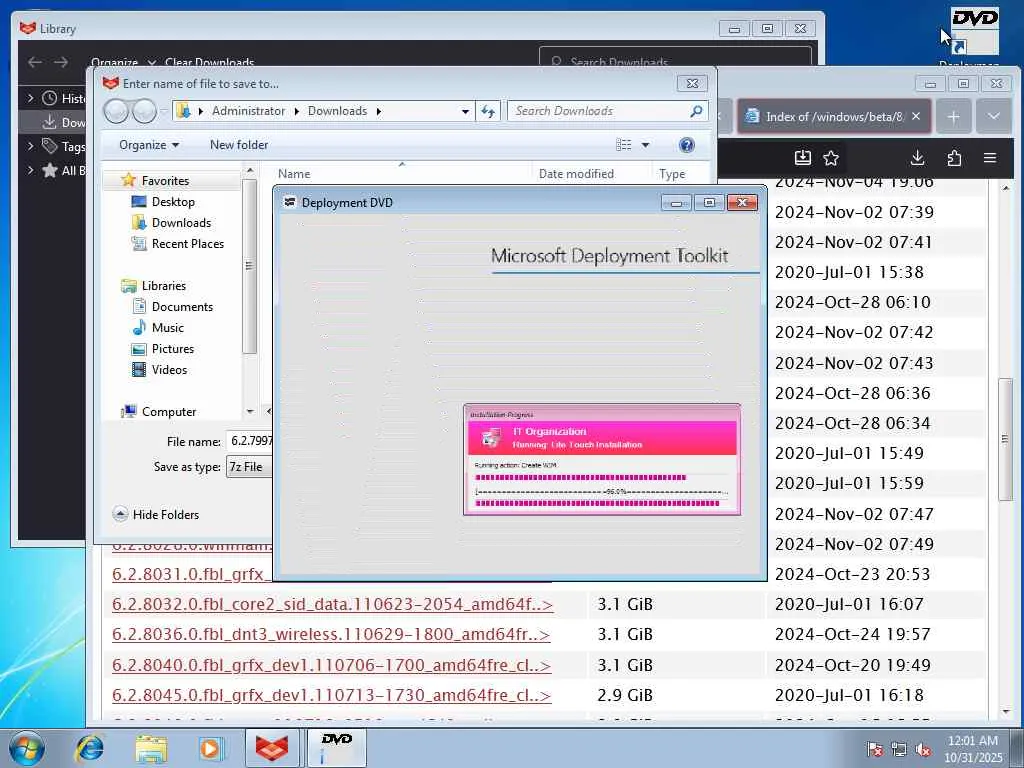The height and width of the screenshot is (768, 1024).
Task: Click the change view icon in the save dialog
Action: click(x=624, y=145)
